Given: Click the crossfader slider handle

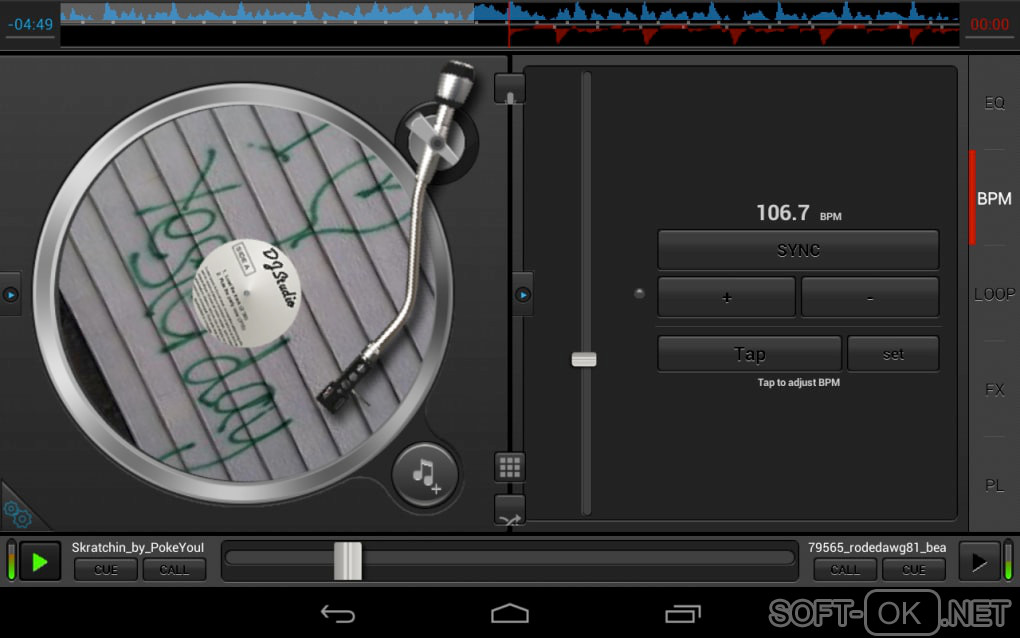Looking at the screenshot, I should click(348, 560).
